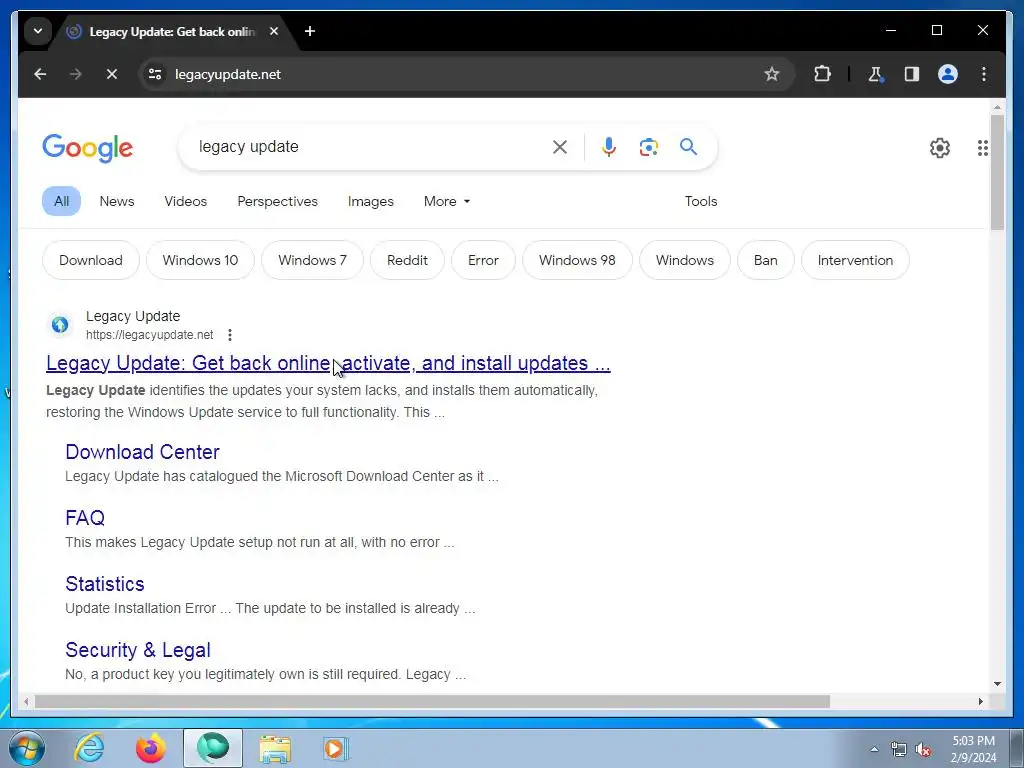Filter by Windows 10 chip
The width and height of the screenshot is (1024, 768).
(x=200, y=260)
